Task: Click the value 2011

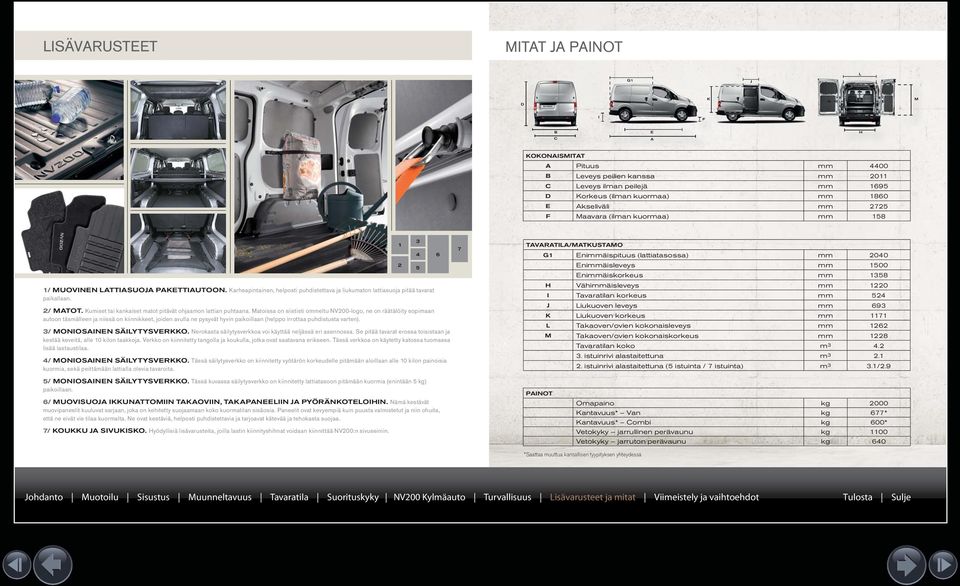Action: coord(879,176)
